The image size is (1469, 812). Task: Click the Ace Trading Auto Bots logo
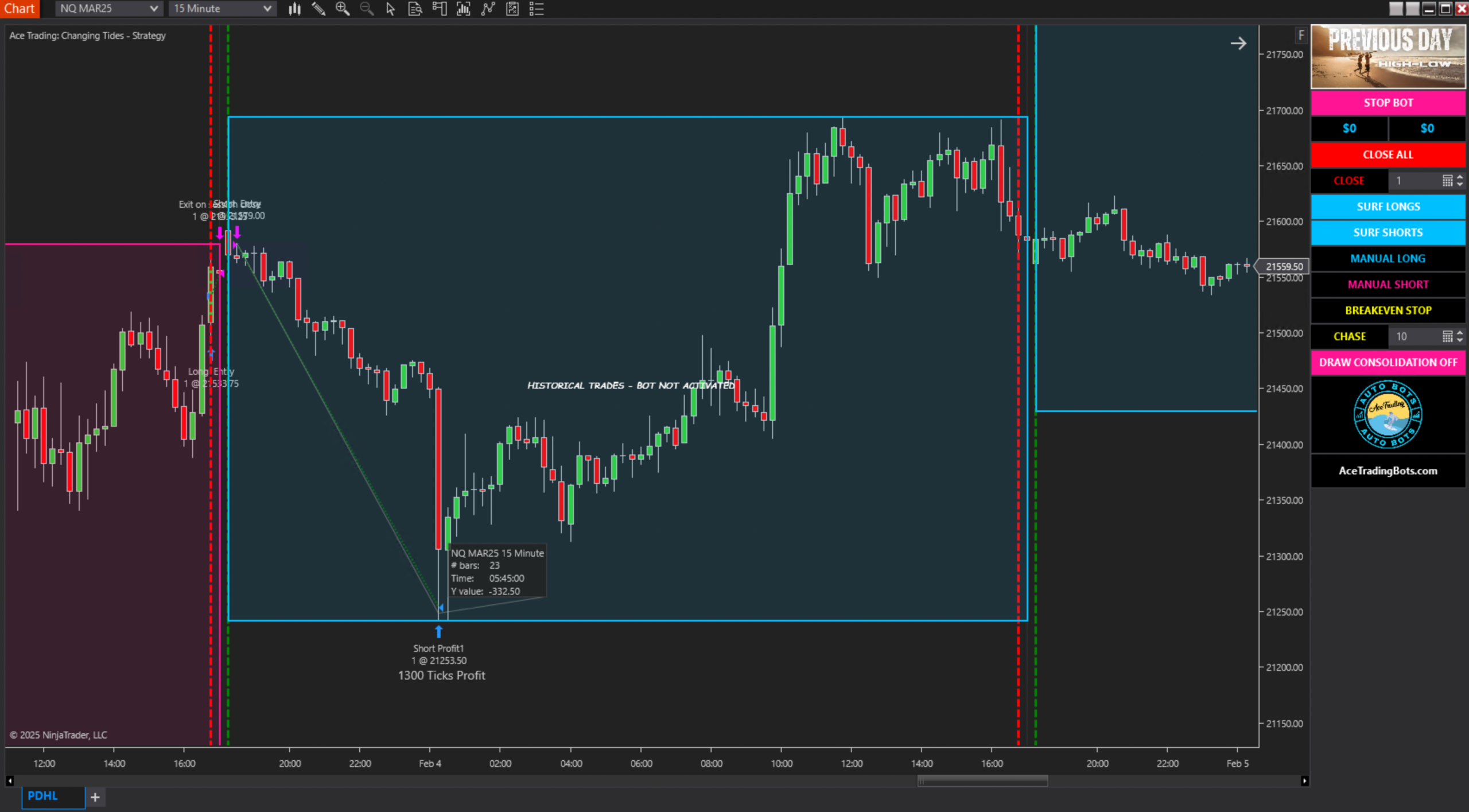pyautogui.click(x=1388, y=414)
